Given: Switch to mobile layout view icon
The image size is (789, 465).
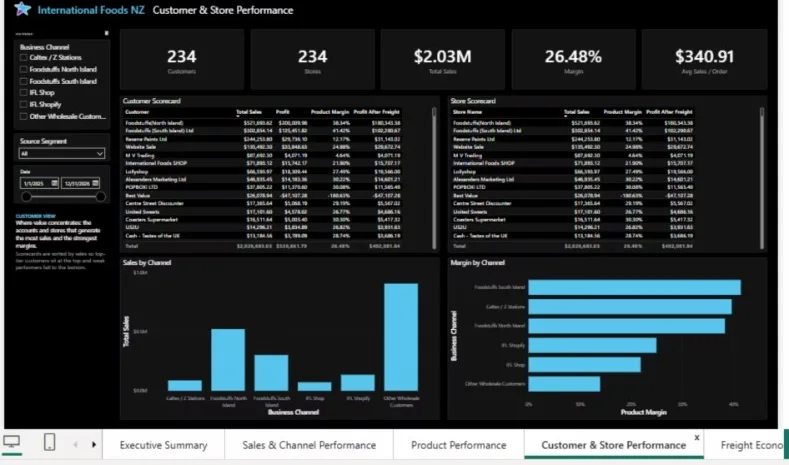Looking at the screenshot, I should [x=49, y=442].
